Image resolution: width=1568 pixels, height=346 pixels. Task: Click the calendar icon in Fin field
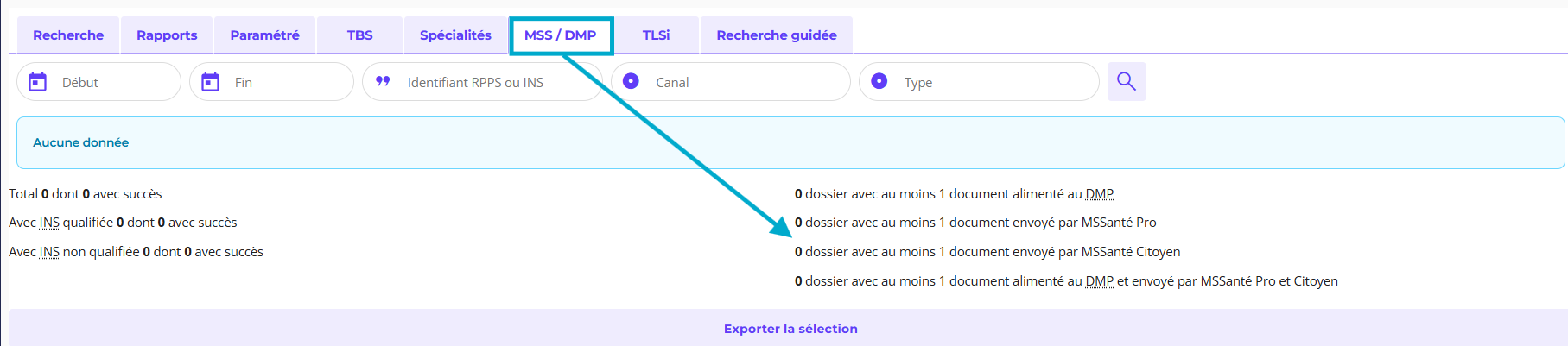click(x=210, y=82)
